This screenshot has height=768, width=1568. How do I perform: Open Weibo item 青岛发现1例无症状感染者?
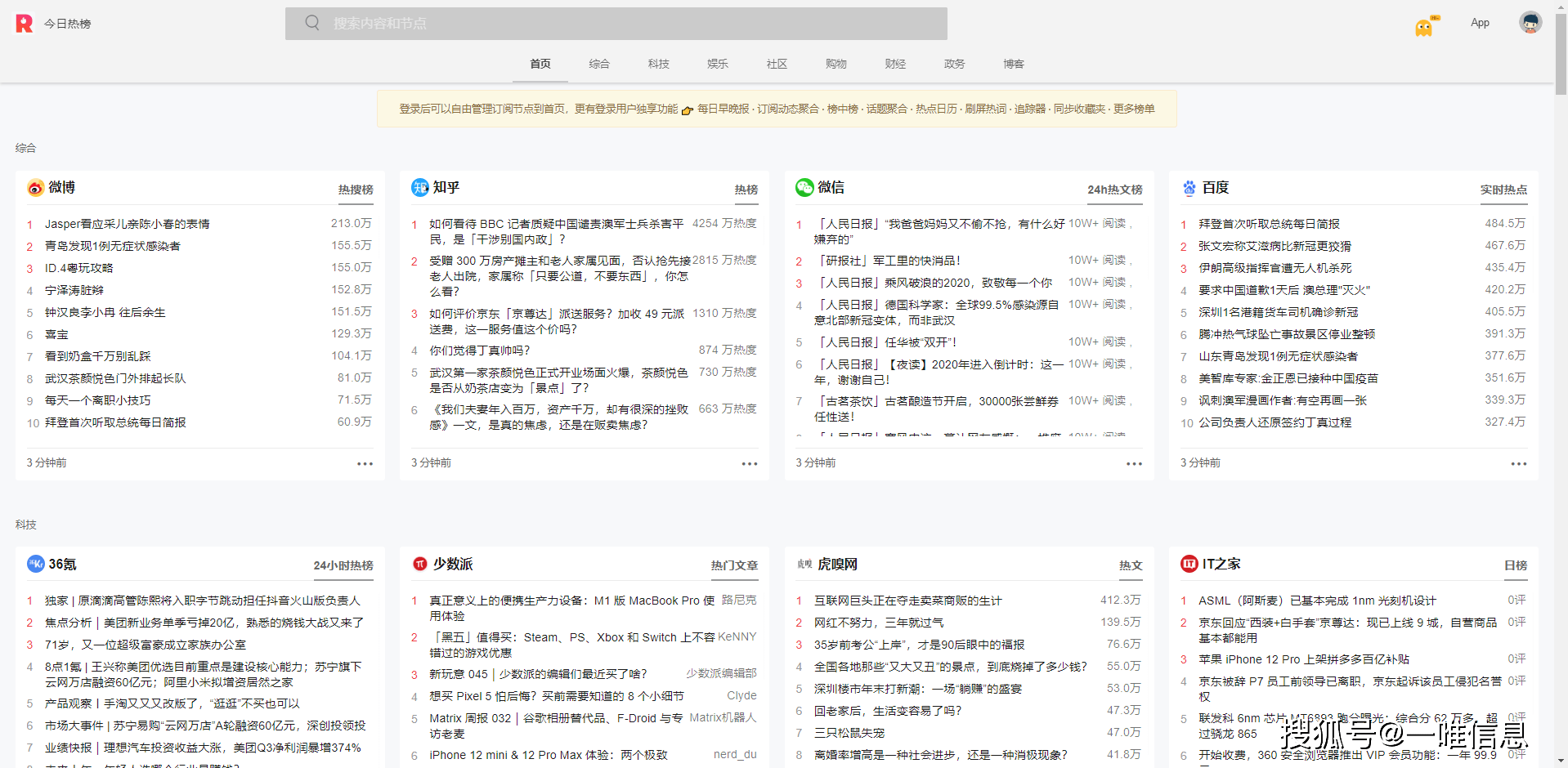click(112, 246)
